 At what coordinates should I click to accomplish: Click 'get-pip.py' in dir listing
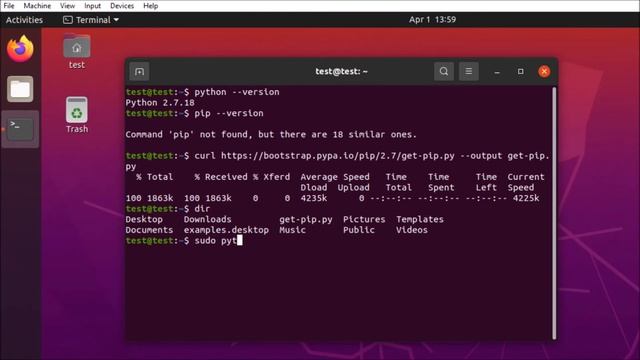[x=306, y=219]
